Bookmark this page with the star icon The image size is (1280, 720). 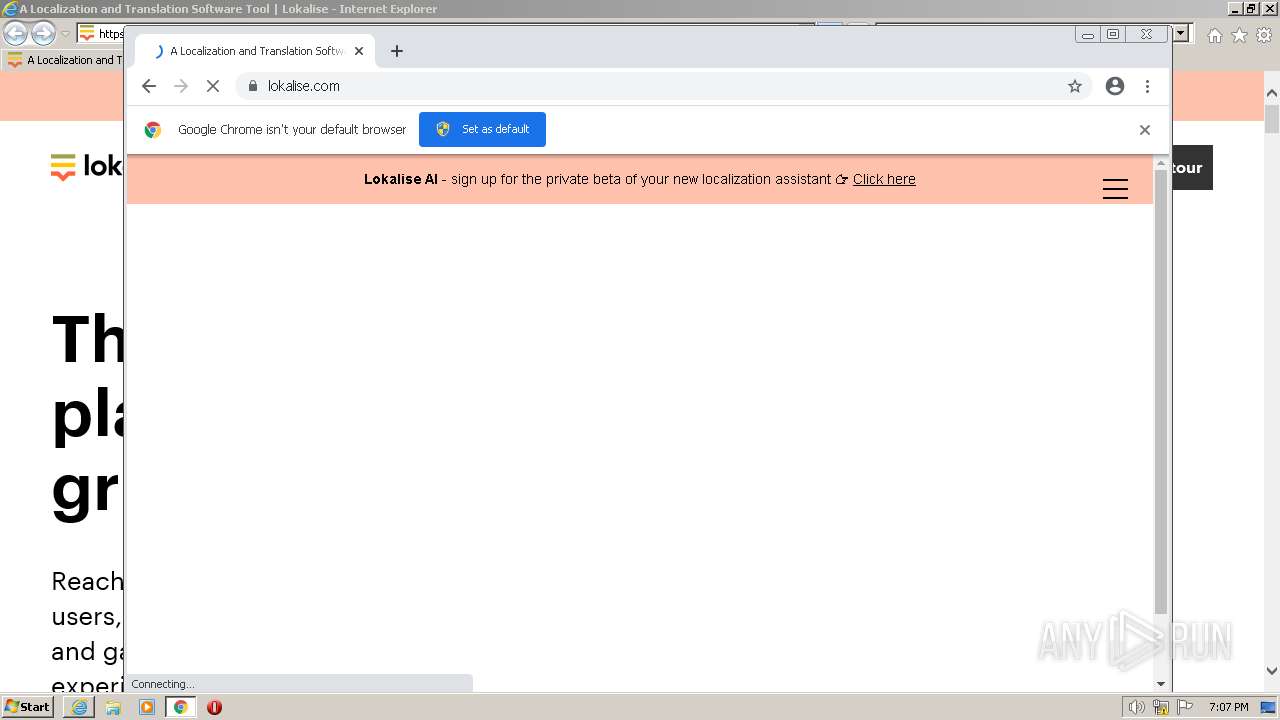click(x=1075, y=86)
